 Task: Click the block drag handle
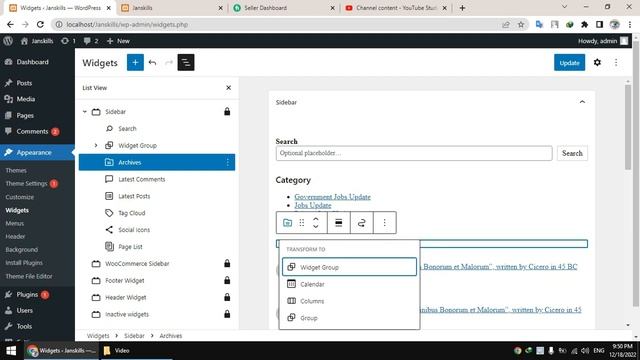[x=302, y=222]
